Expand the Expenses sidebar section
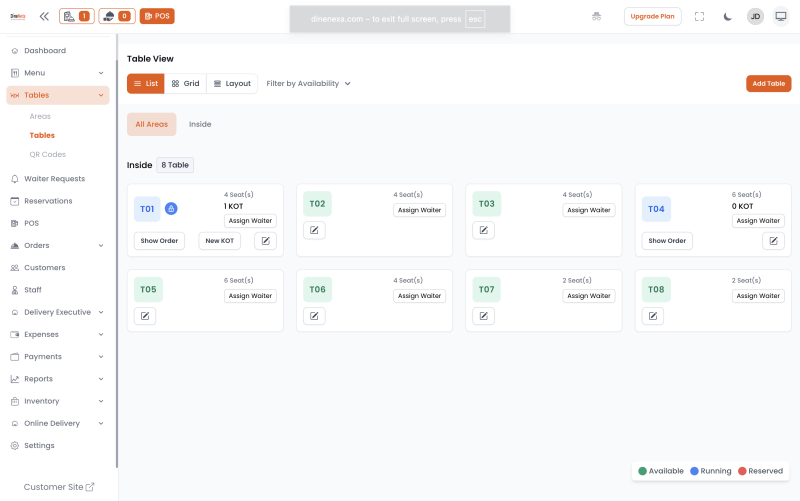Viewport: 800px width, 501px height. [58, 334]
